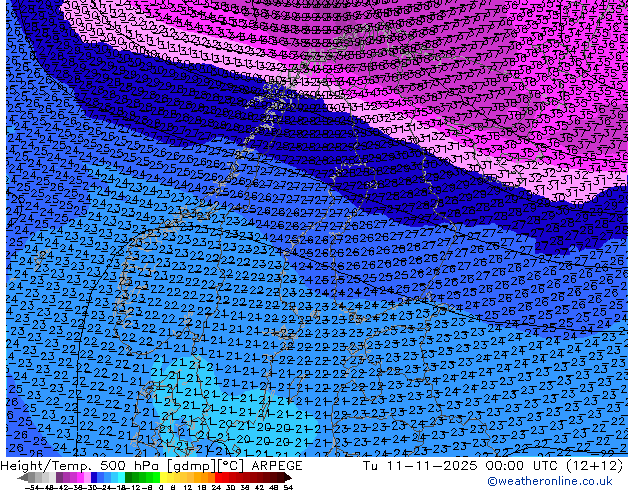Pick the dark maroon end of the temperature scale
The image size is (634, 490).
[287, 478]
